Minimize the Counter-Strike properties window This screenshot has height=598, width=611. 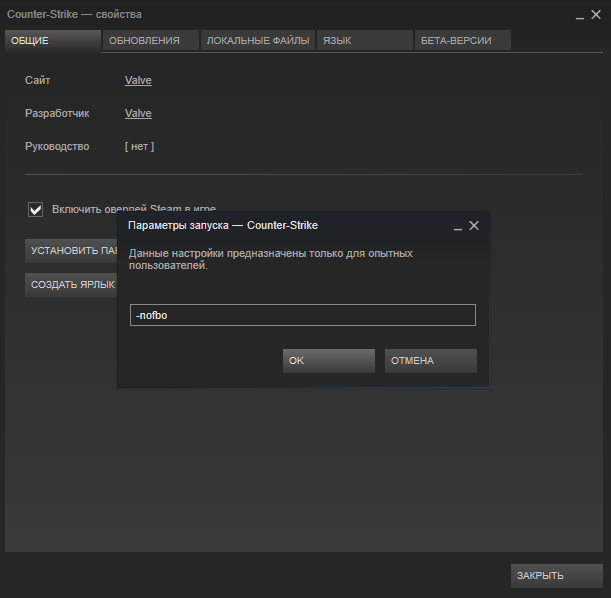point(580,17)
